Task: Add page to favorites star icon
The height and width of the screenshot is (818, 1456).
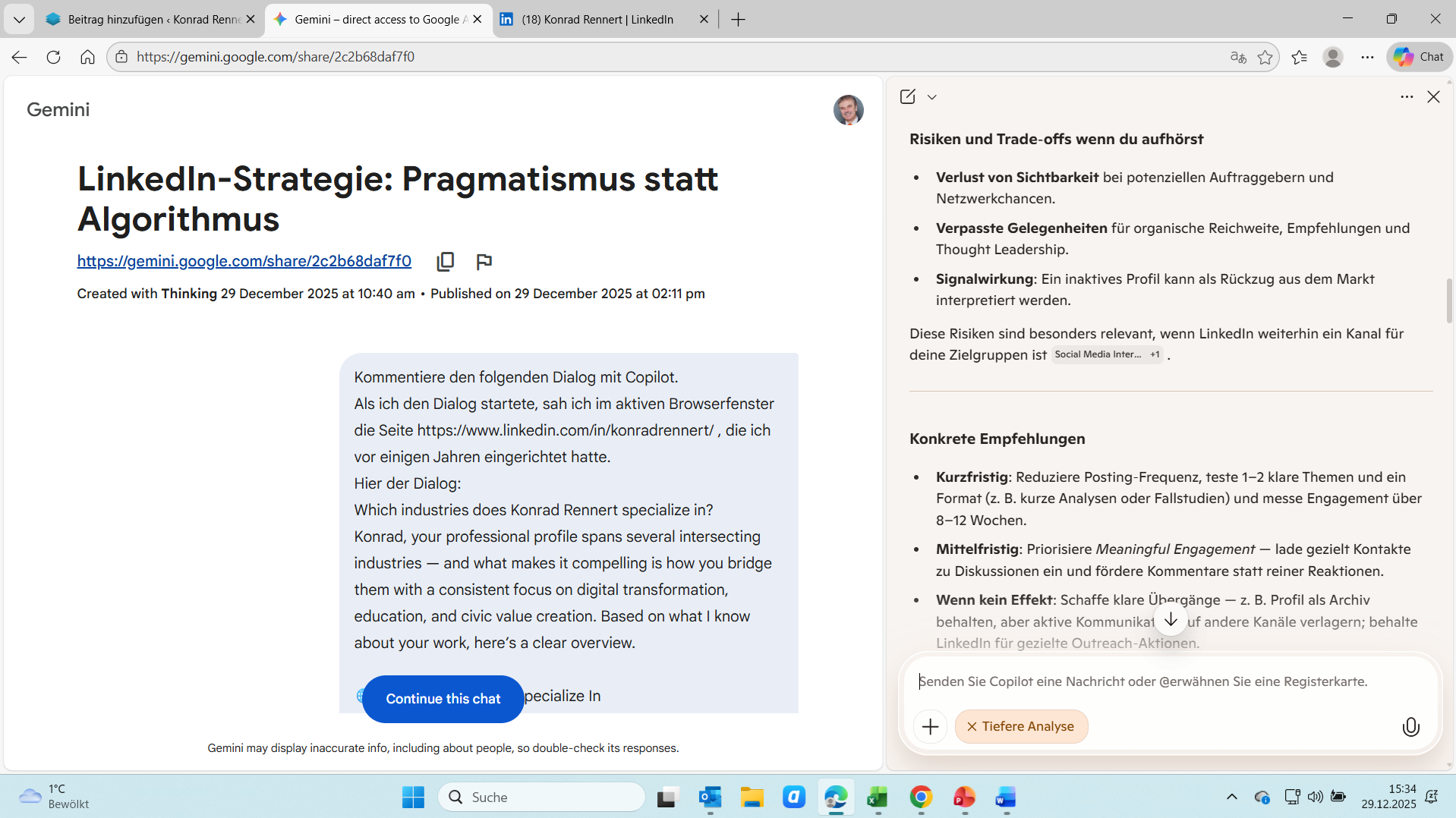Action: click(x=1265, y=57)
